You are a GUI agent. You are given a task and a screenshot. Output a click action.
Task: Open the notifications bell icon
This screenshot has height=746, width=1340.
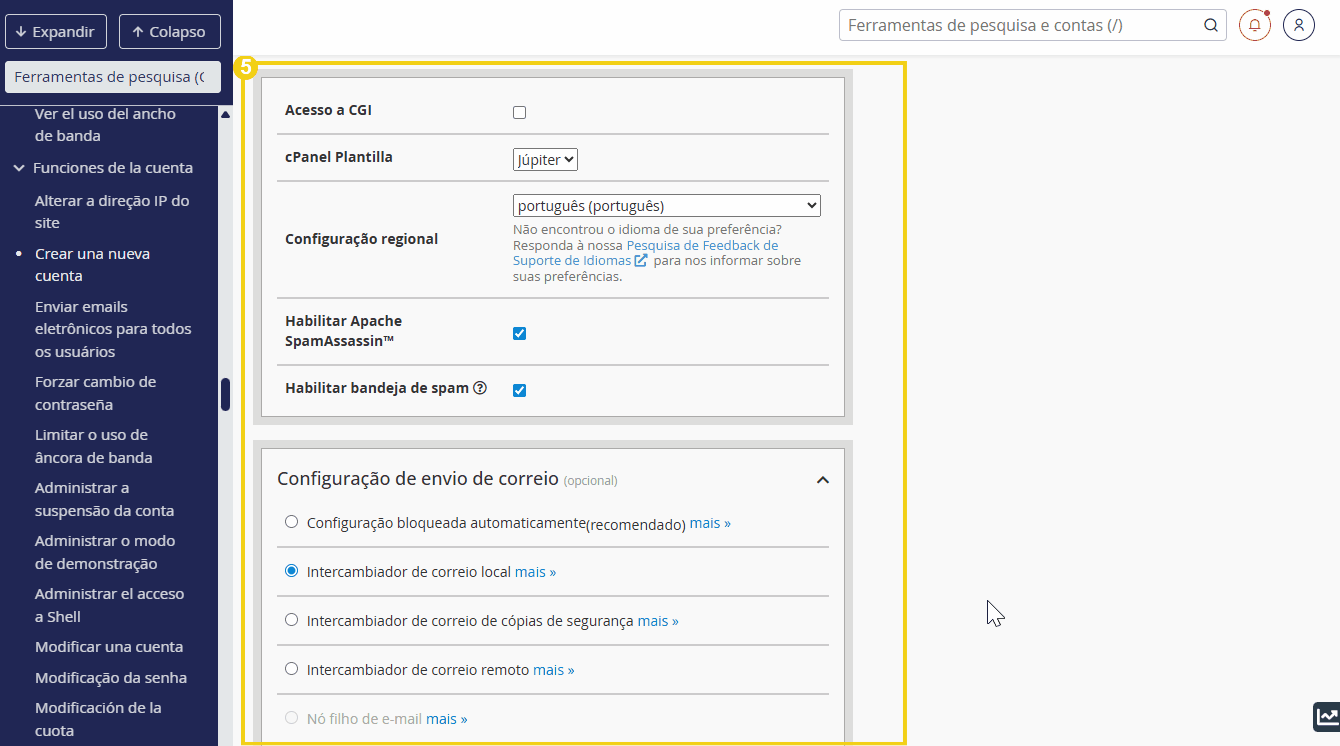tap(1254, 25)
